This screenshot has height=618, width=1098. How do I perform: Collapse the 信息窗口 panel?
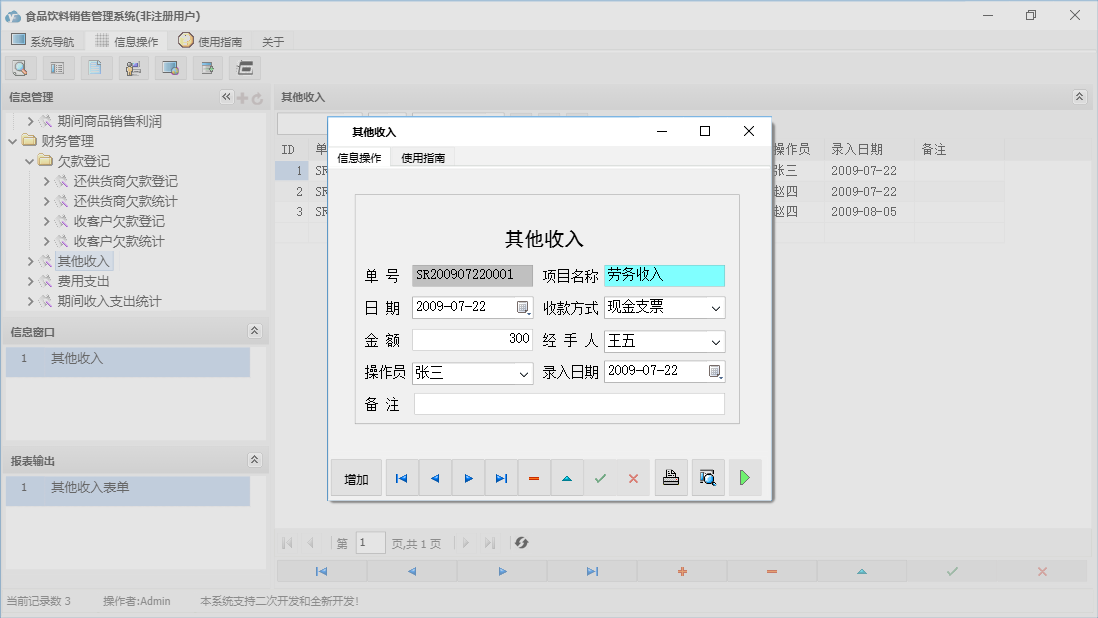pyautogui.click(x=256, y=330)
